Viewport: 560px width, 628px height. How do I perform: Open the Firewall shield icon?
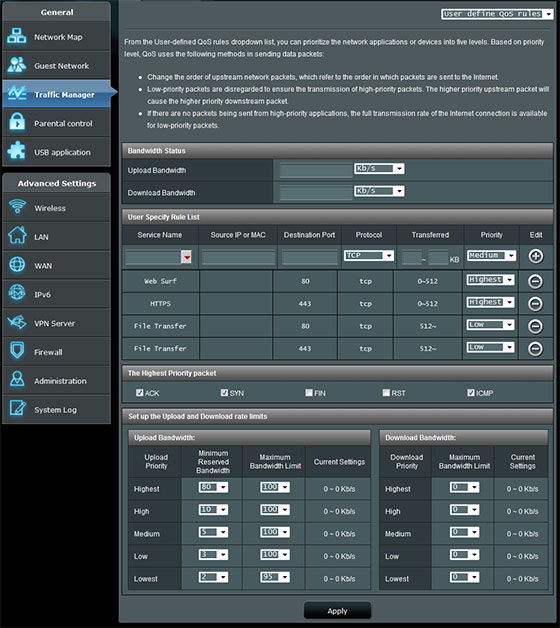click(17, 351)
